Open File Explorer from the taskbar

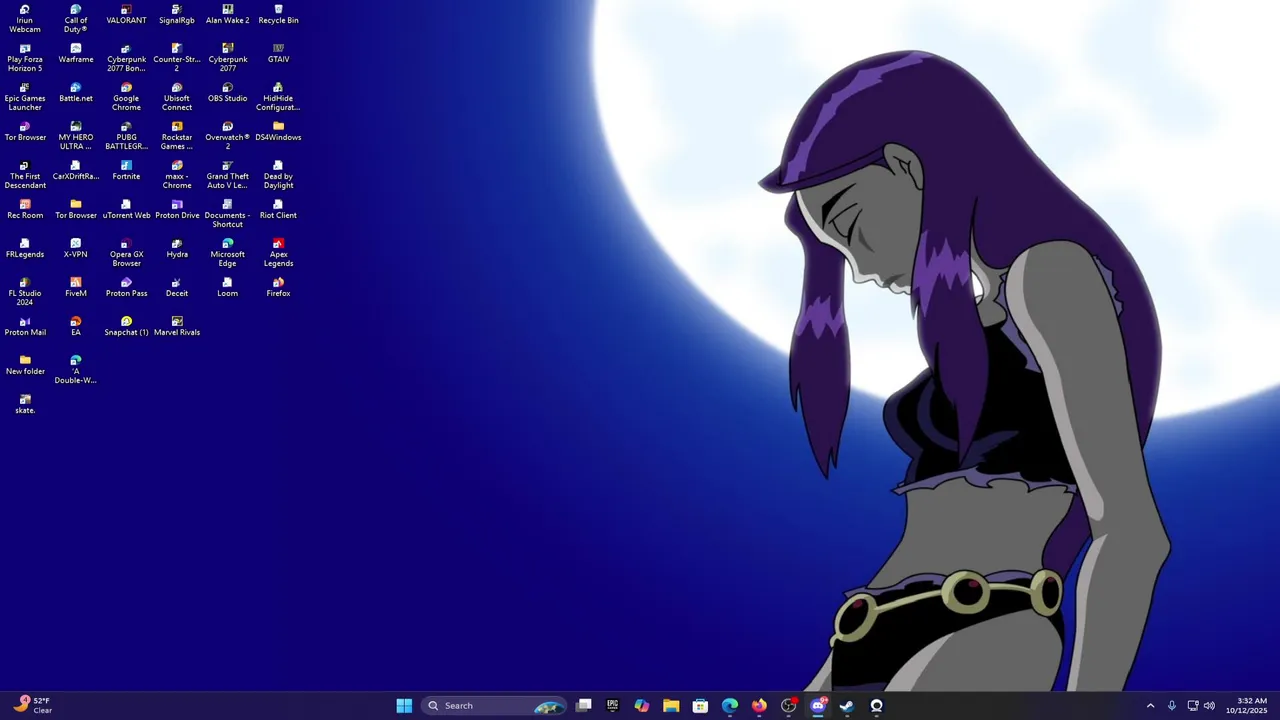(x=671, y=706)
